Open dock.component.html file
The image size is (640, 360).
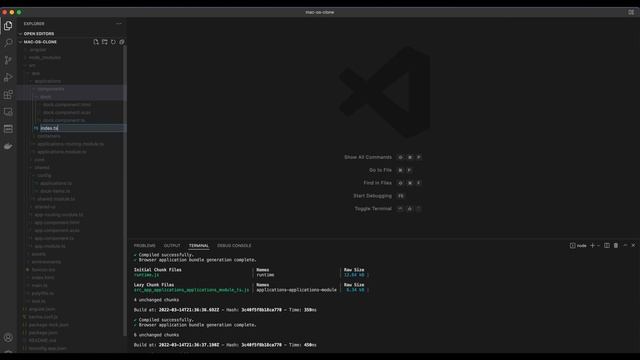(67, 104)
